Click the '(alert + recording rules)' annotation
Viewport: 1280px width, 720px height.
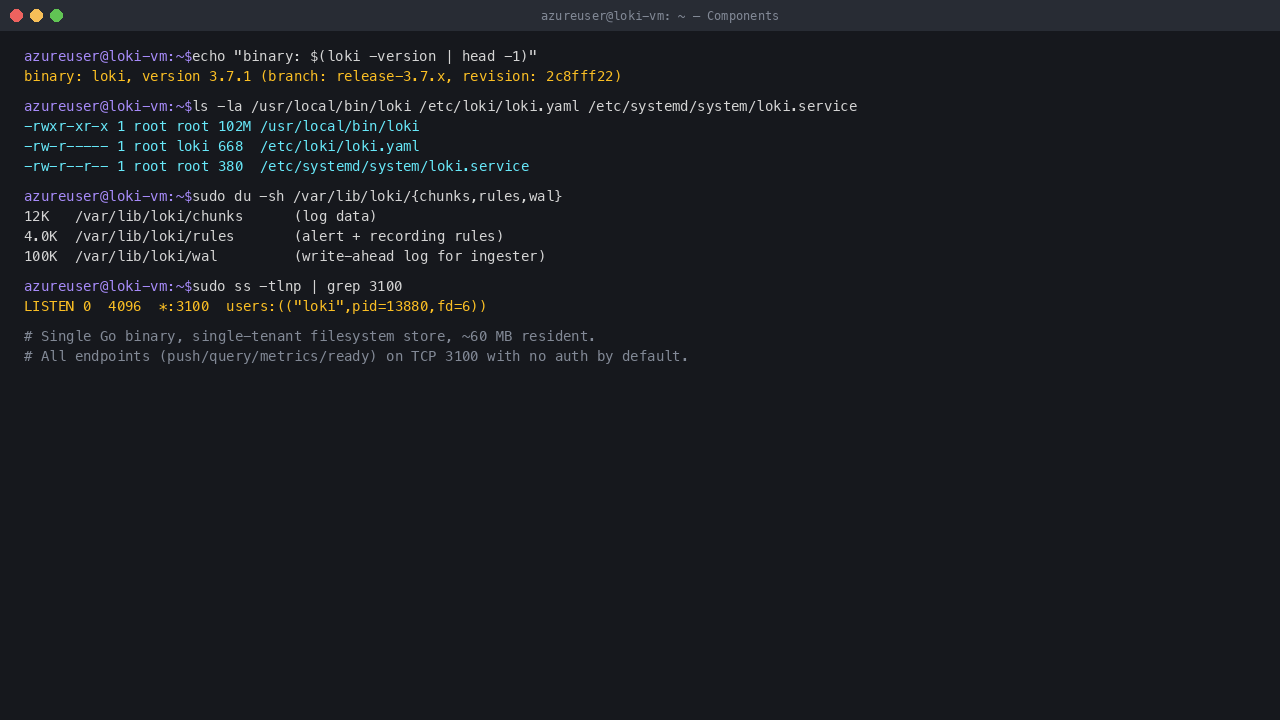(399, 236)
